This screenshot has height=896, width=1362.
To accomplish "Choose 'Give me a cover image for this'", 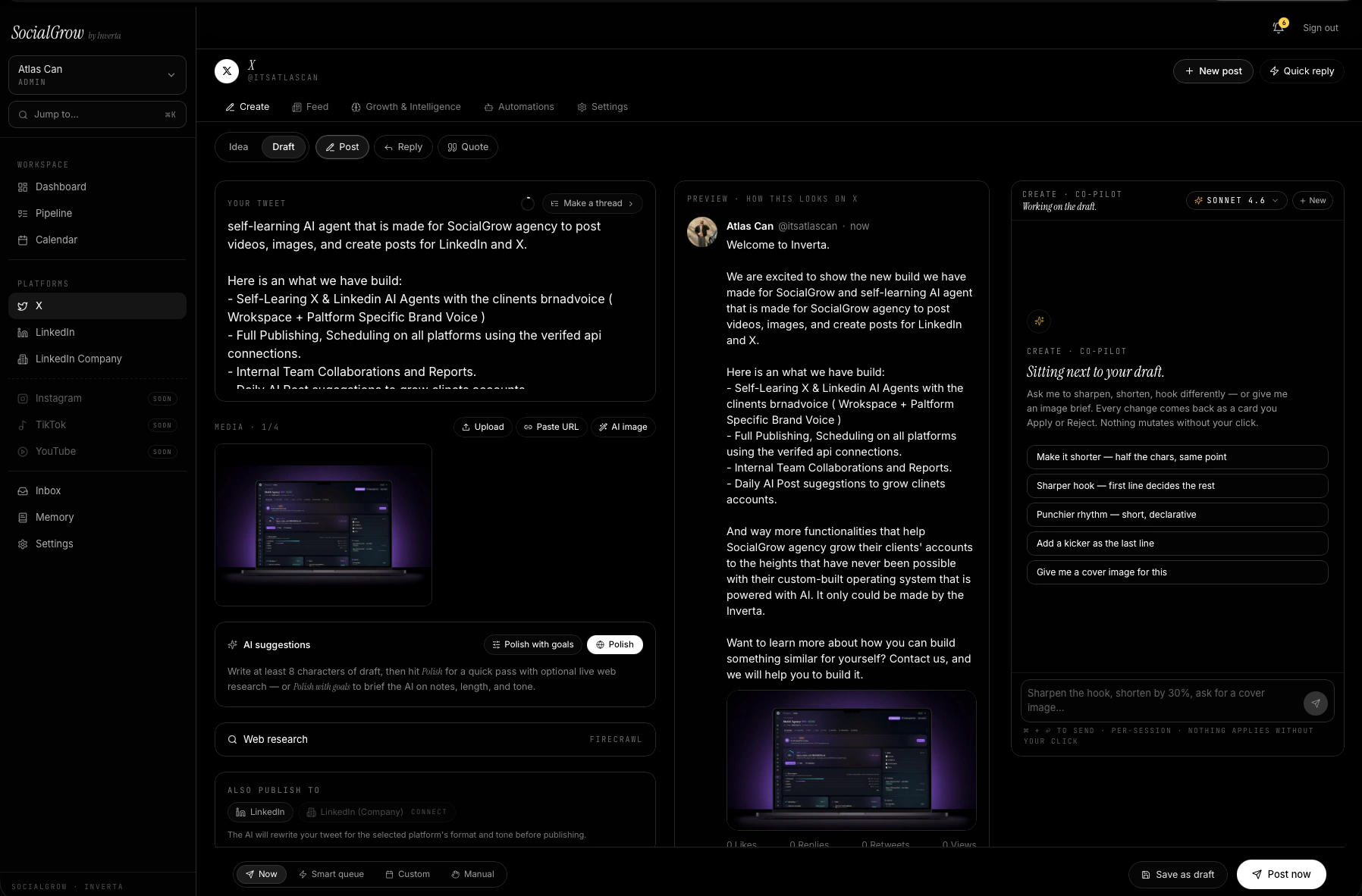I will point(1177,572).
